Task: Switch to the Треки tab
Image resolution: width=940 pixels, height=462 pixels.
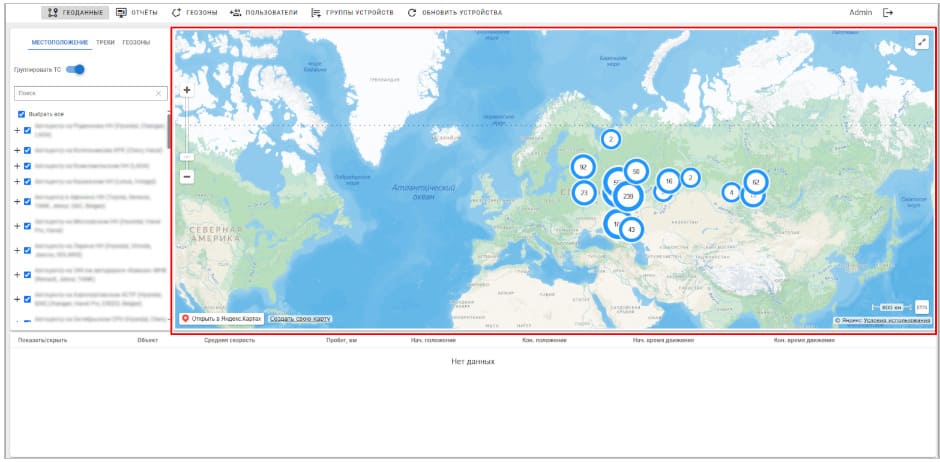Action: (x=105, y=43)
